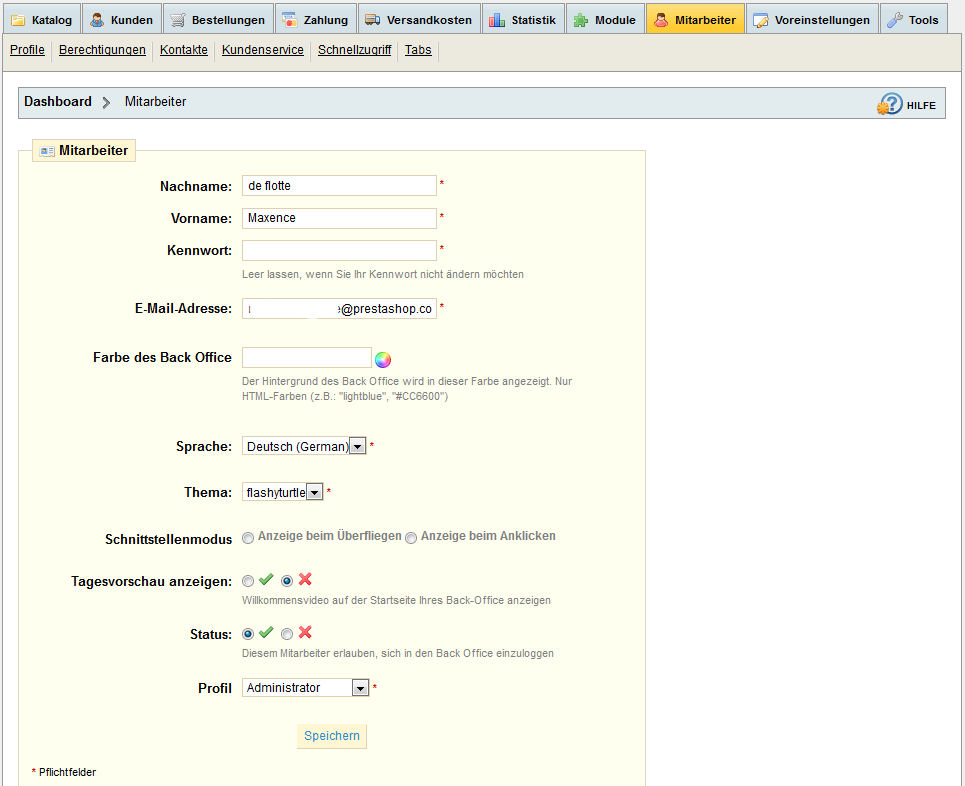Open the Kundenservice submenu link
965x786 pixels.
pos(263,50)
